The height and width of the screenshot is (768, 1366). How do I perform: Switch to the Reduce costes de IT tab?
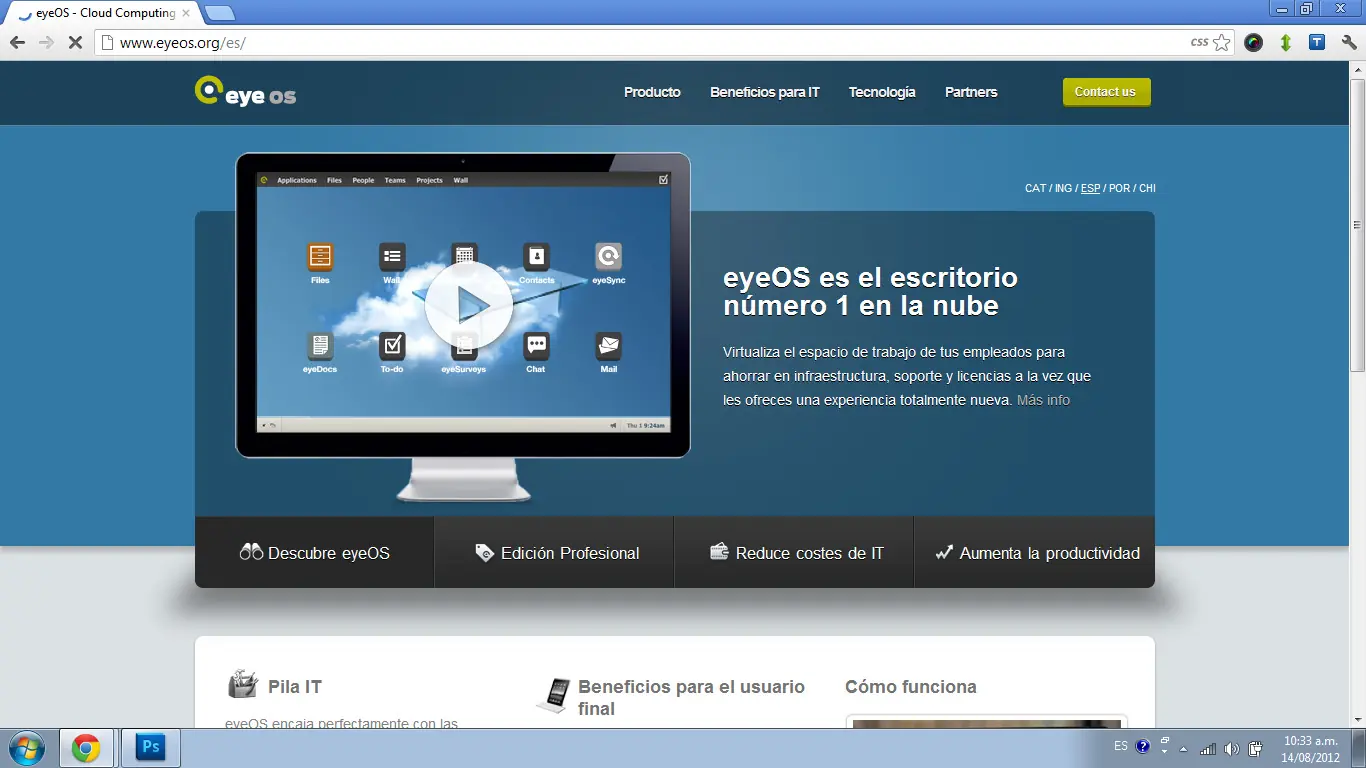(795, 552)
